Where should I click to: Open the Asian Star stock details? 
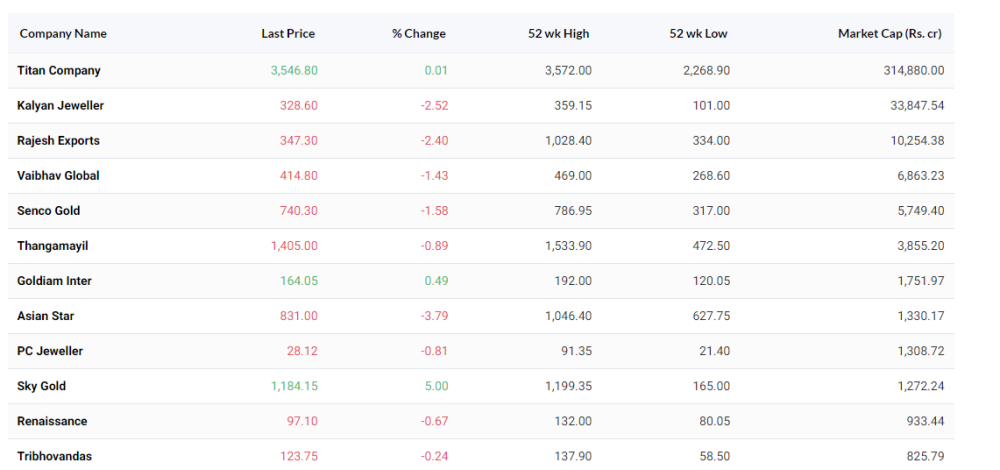click(46, 316)
